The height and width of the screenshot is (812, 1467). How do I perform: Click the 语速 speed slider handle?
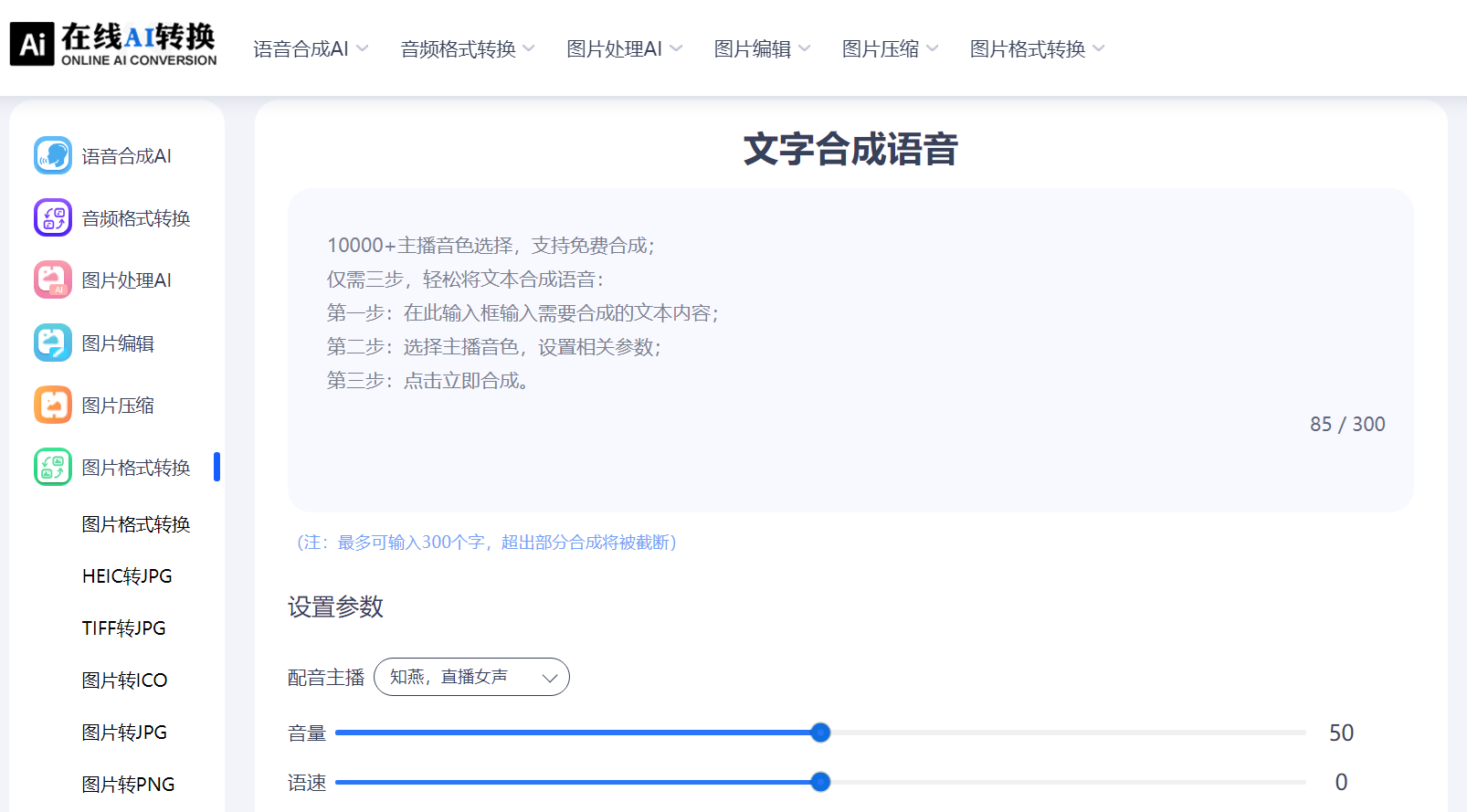tap(820, 782)
